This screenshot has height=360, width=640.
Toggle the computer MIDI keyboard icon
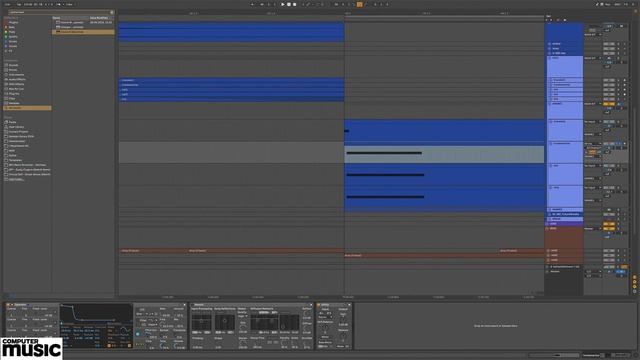click(602, 4)
